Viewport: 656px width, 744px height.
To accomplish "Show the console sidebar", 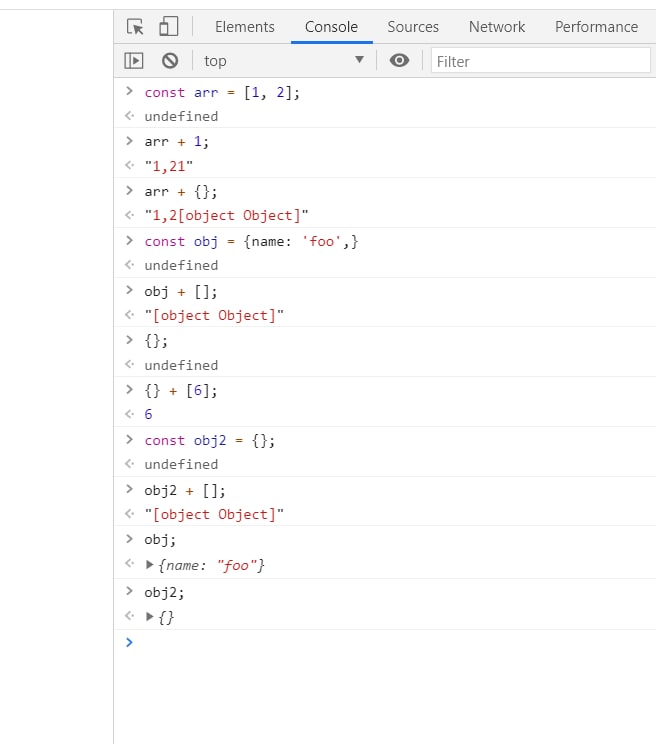I will pyautogui.click(x=134, y=61).
